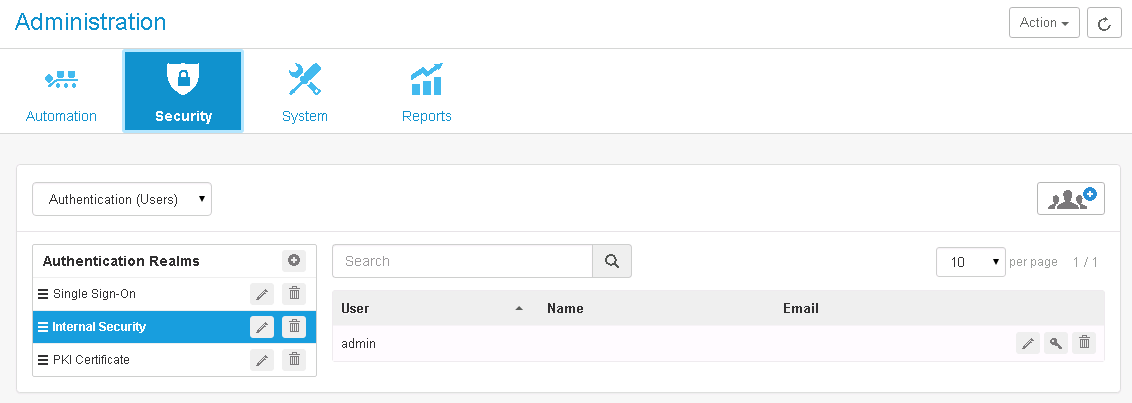
Task: Delete the Single Sign-On realm
Action: pos(294,294)
